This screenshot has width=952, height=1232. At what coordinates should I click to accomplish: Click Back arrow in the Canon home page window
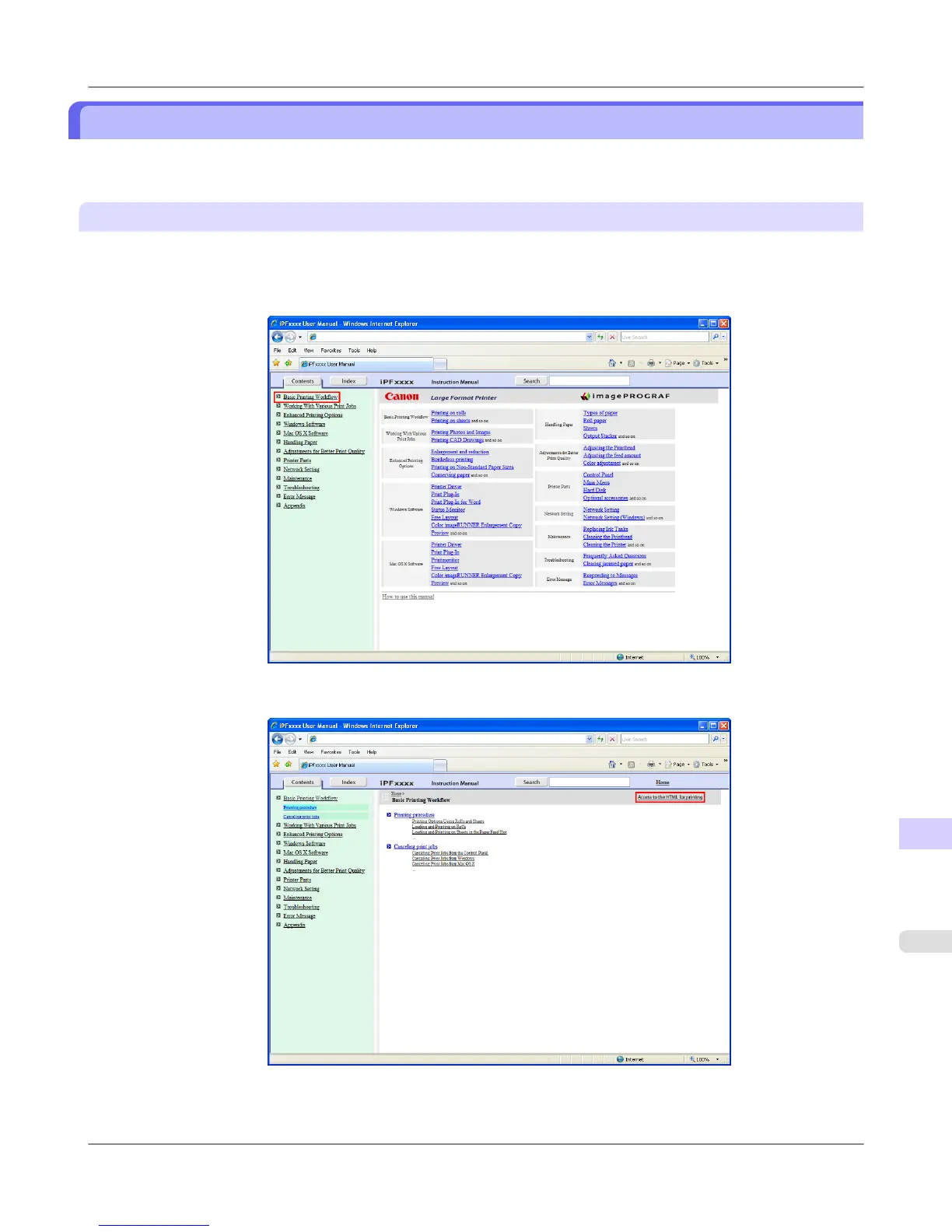(x=277, y=337)
